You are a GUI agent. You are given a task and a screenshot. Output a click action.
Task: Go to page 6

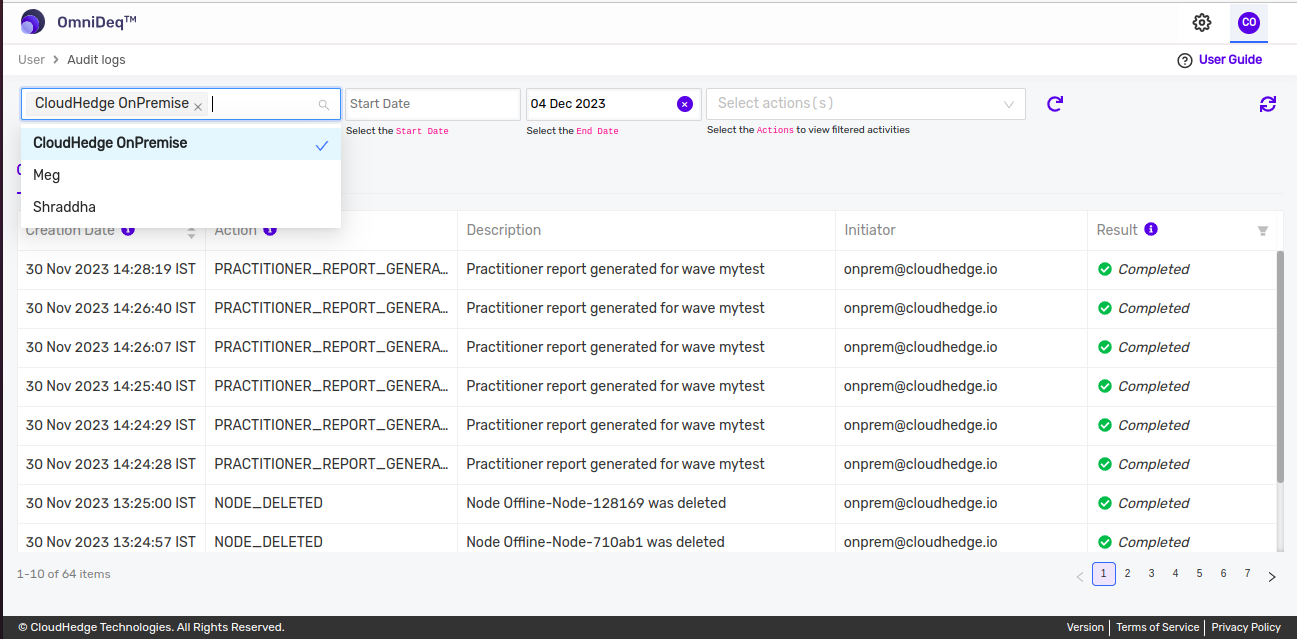(1223, 574)
